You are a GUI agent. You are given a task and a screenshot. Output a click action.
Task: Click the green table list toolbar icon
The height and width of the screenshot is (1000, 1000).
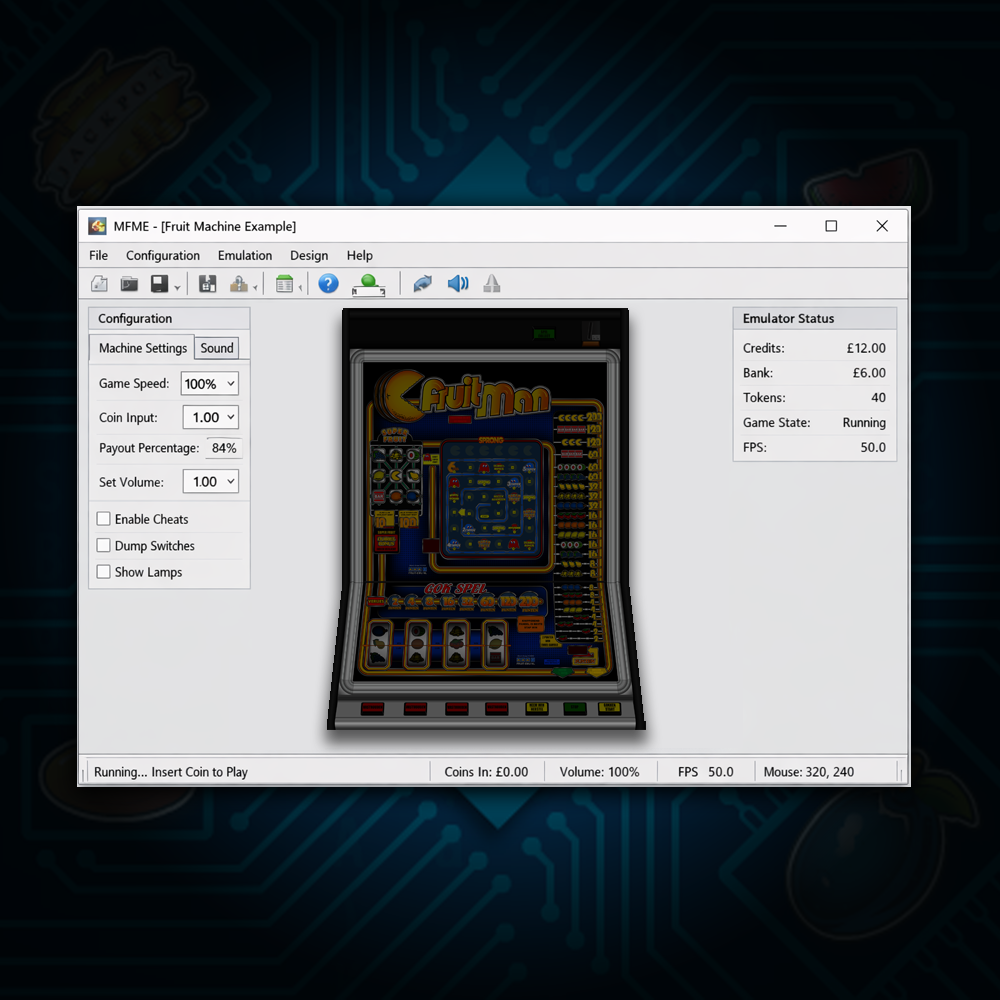pyautogui.click(x=285, y=284)
